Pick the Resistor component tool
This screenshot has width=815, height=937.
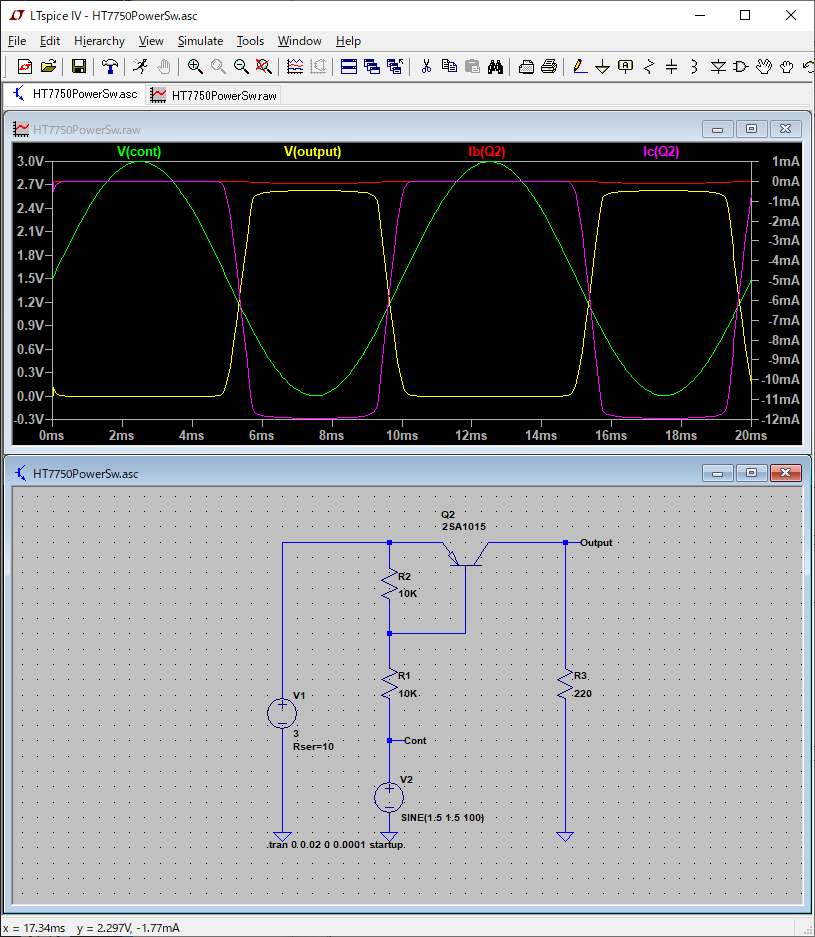pyautogui.click(x=648, y=66)
